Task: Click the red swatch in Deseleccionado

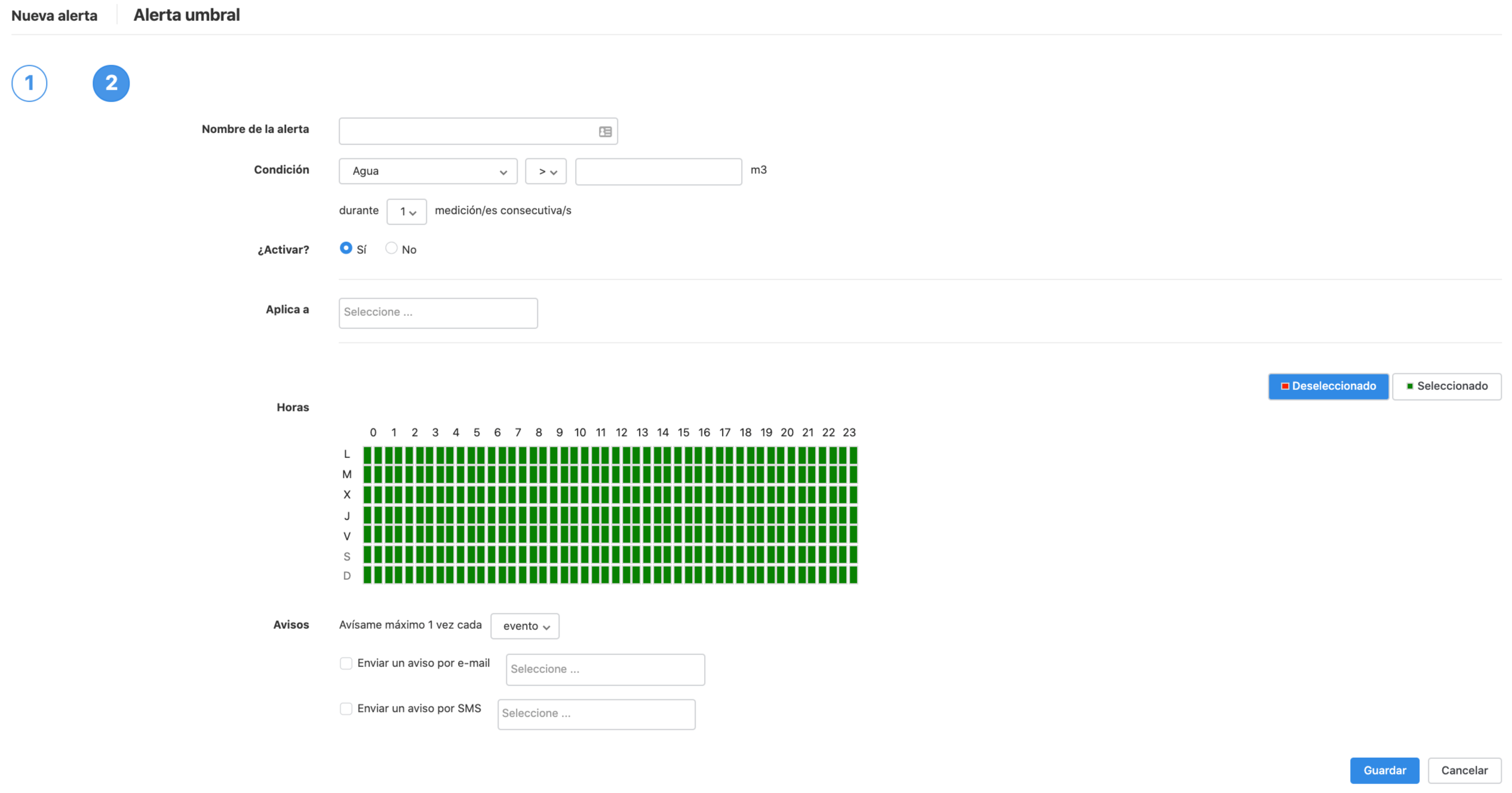Action: [x=1285, y=386]
